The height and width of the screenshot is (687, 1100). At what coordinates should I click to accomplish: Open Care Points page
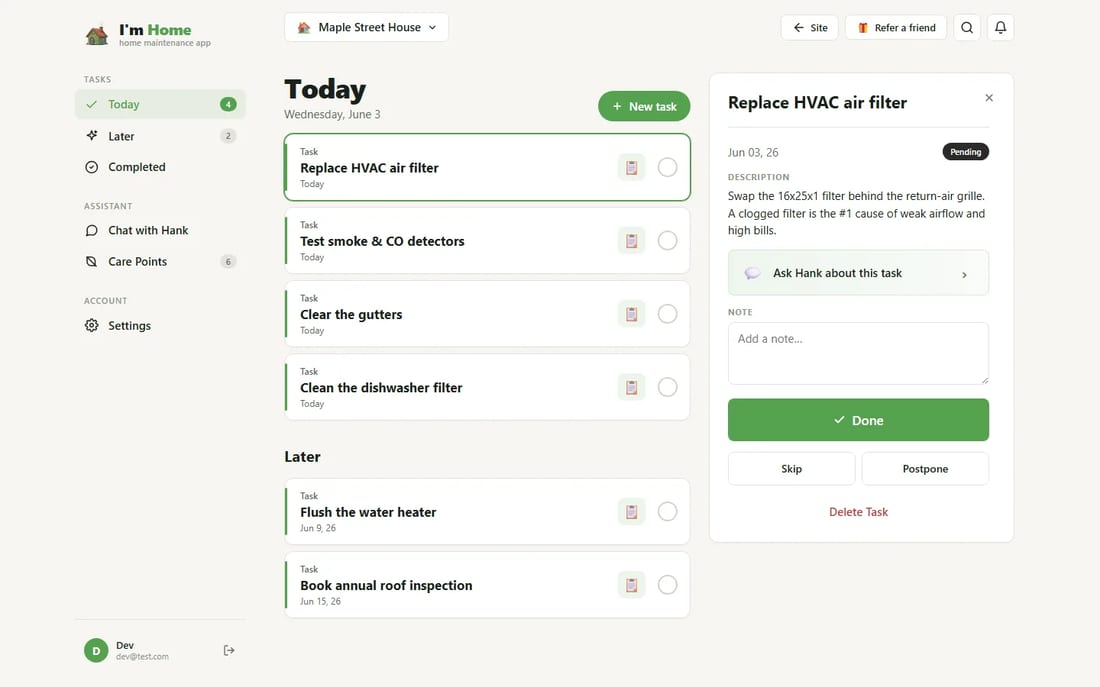(160, 262)
